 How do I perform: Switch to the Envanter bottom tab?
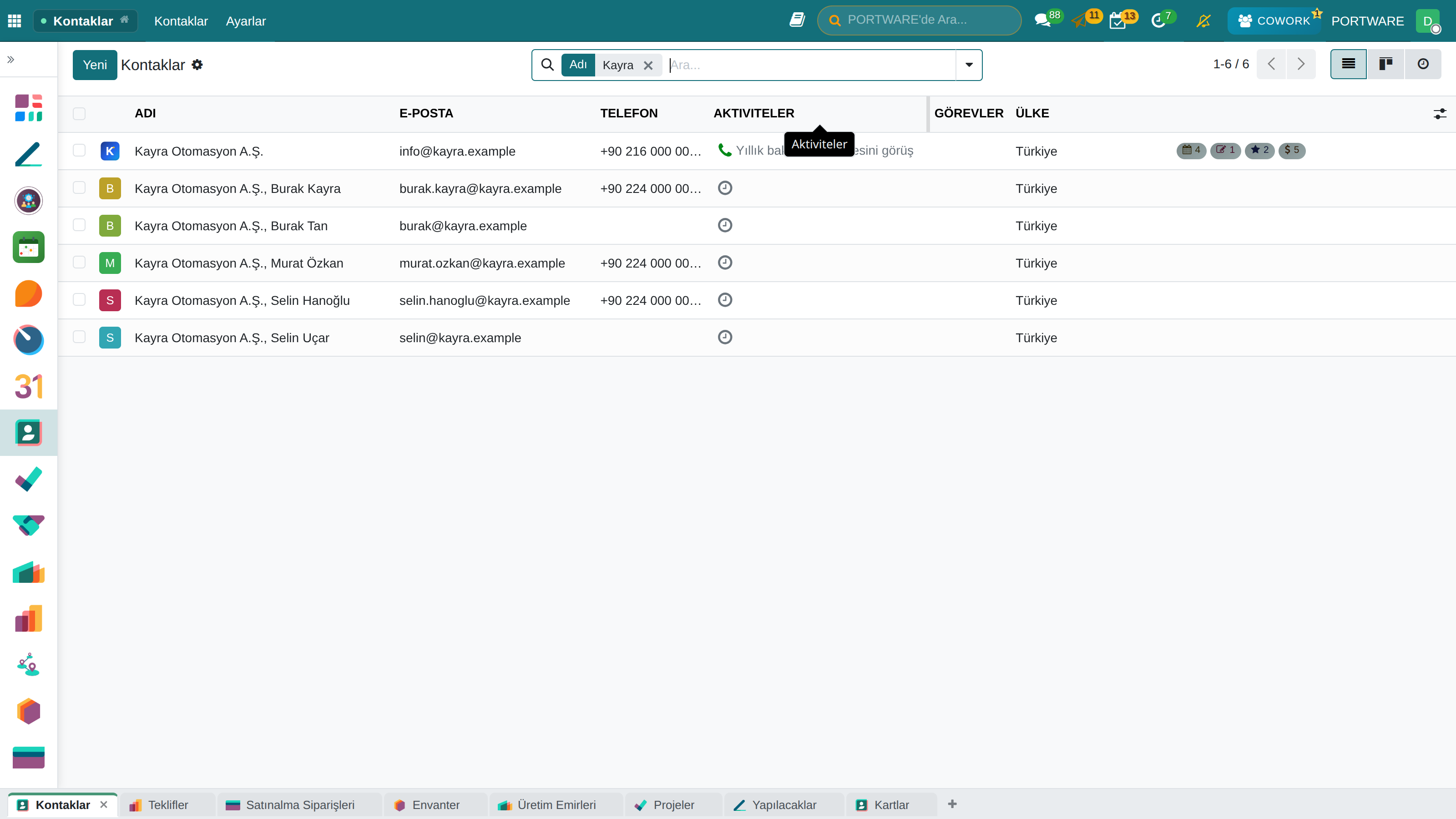(435, 805)
